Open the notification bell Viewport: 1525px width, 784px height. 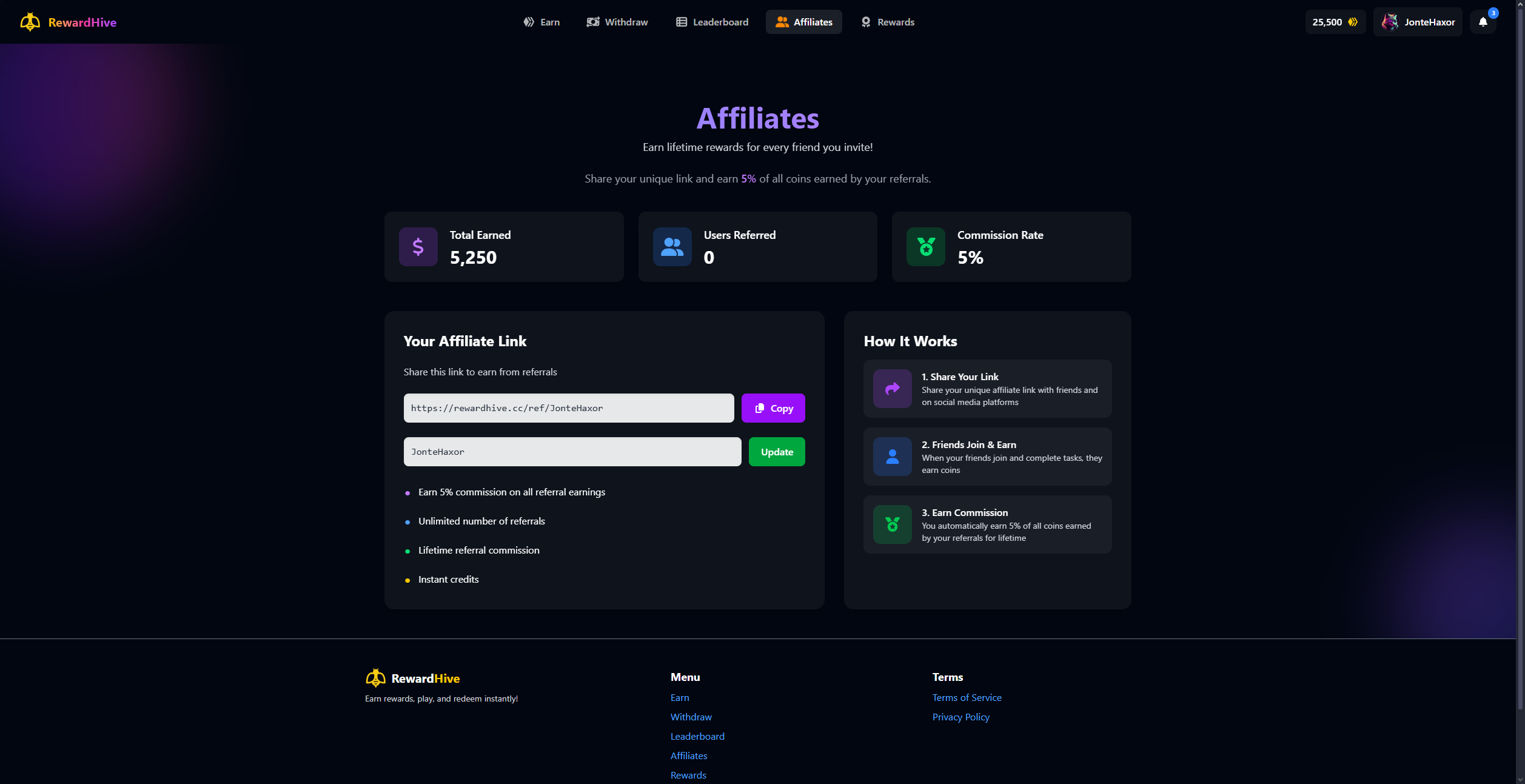(1484, 22)
